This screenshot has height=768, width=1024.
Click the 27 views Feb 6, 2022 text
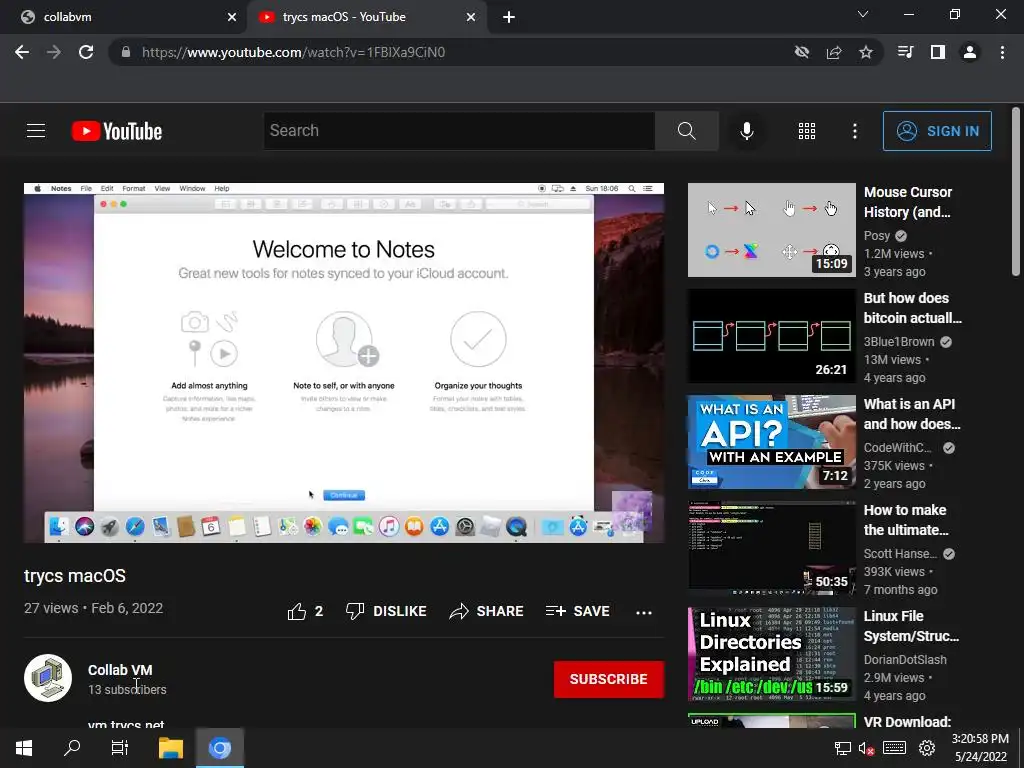point(93,608)
